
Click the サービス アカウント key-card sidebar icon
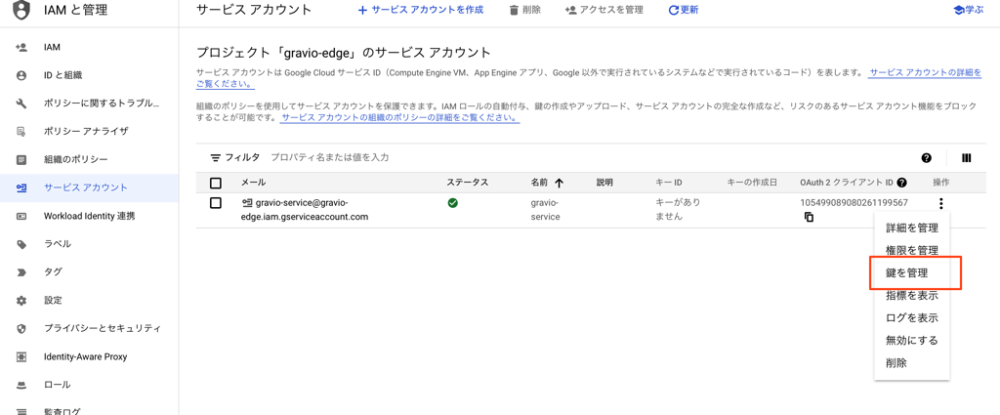point(21,188)
